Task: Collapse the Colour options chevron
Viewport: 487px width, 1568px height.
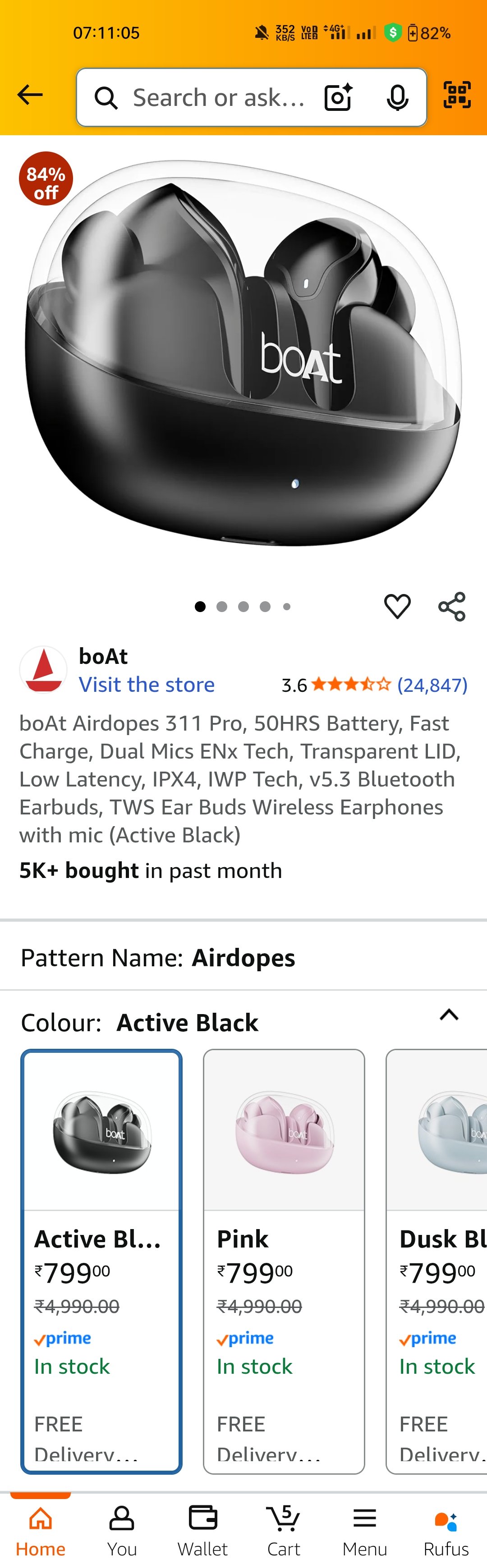Action: pyautogui.click(x=449, y=1015)
